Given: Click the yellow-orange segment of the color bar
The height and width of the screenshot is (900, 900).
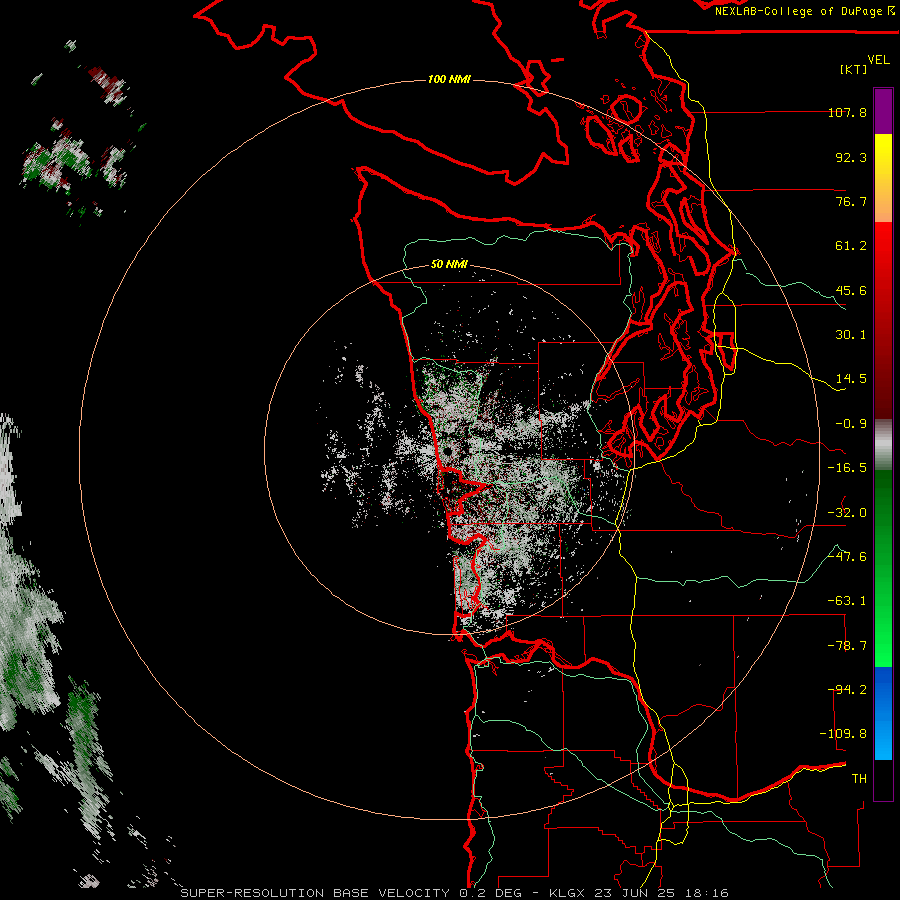Looking at the screenshot, I should 883,178.
